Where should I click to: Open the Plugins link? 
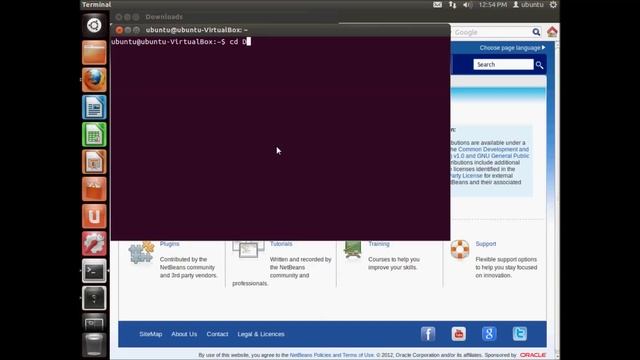169,244
